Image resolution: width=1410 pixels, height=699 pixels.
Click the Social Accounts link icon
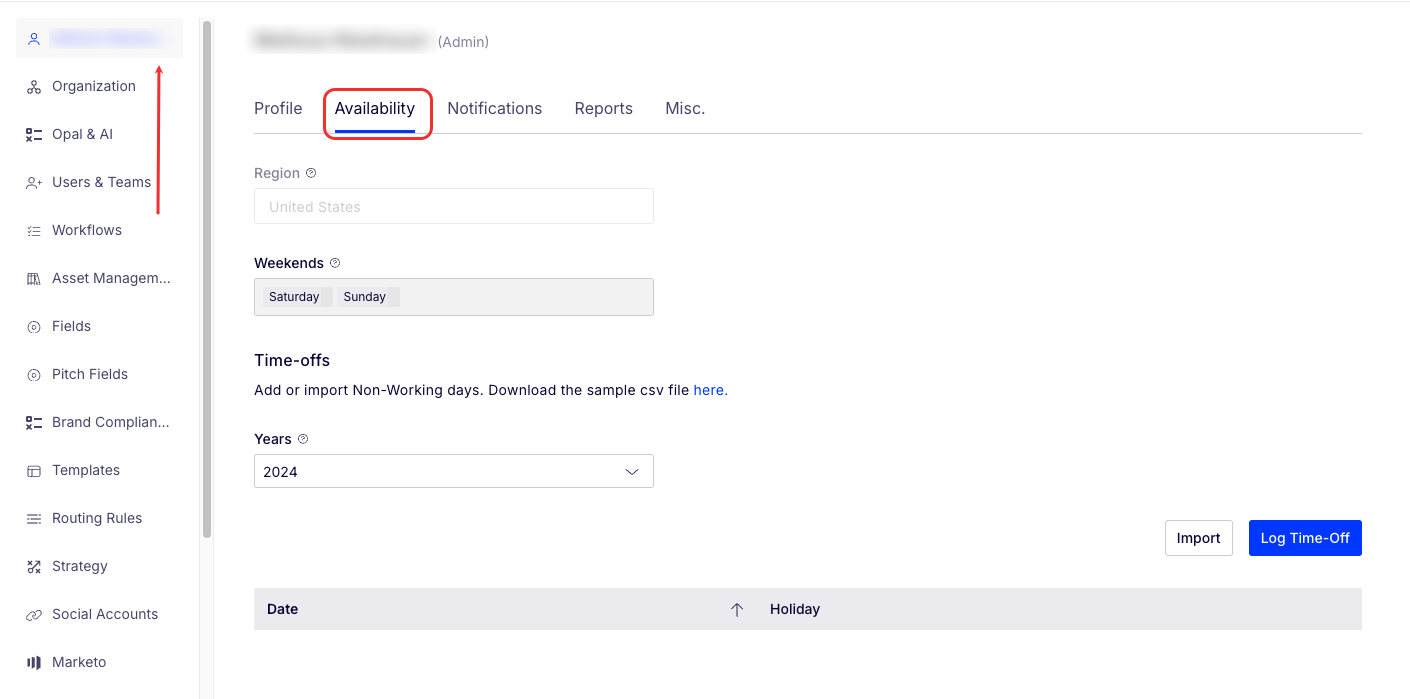point(34,615)
